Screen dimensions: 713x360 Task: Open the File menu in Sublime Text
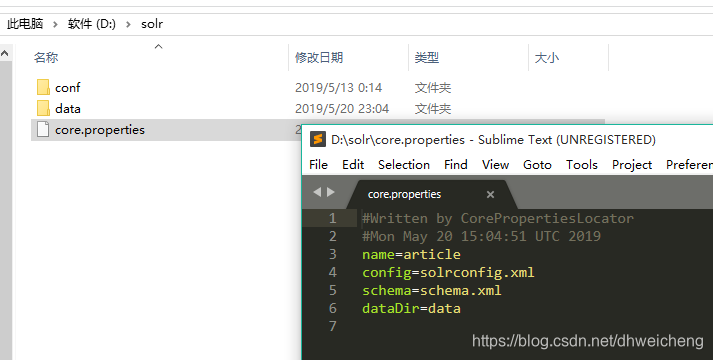coord(318,165)
